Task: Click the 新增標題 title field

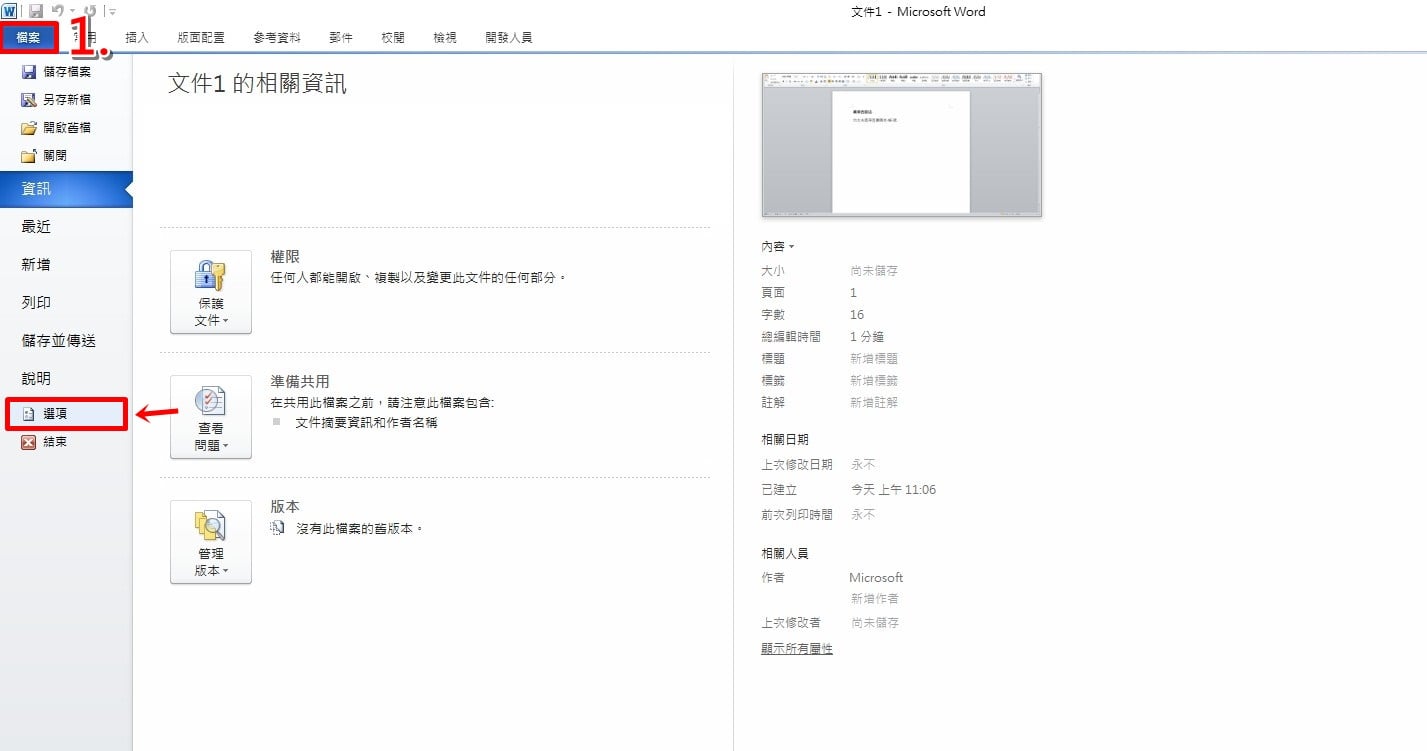Action: 874,359
